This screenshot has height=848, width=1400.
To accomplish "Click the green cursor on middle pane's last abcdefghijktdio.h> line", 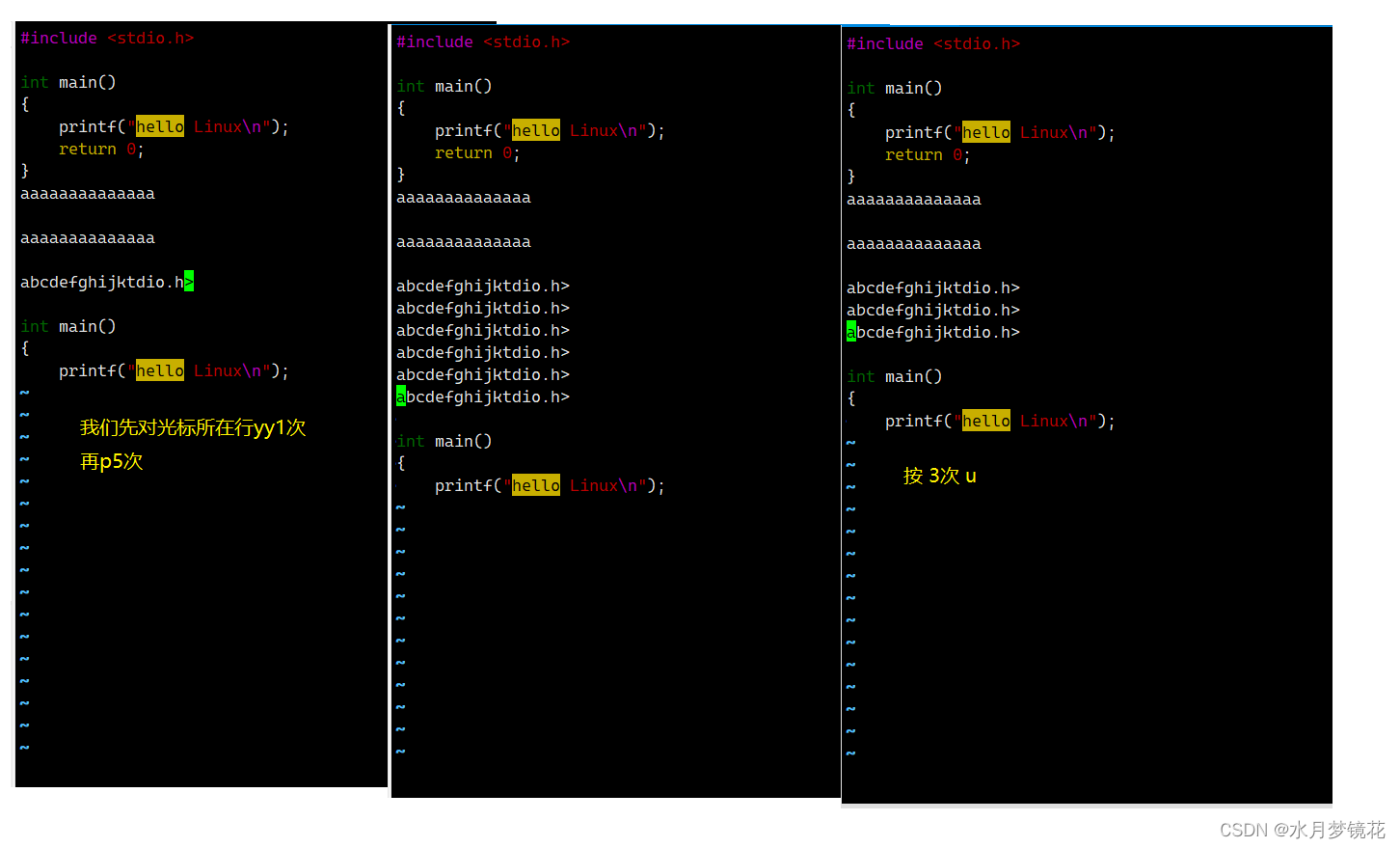I will [401, 397].
